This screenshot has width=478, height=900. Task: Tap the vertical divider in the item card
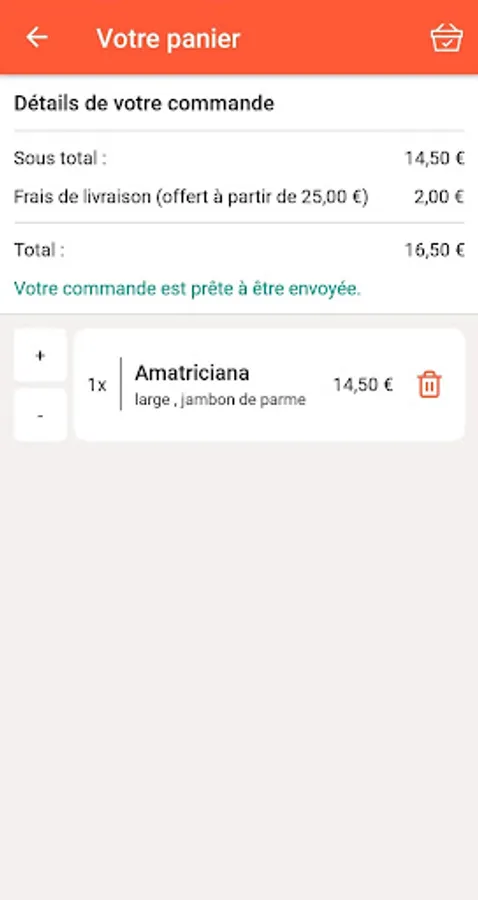pyautogui.click(x=121, y=384)
